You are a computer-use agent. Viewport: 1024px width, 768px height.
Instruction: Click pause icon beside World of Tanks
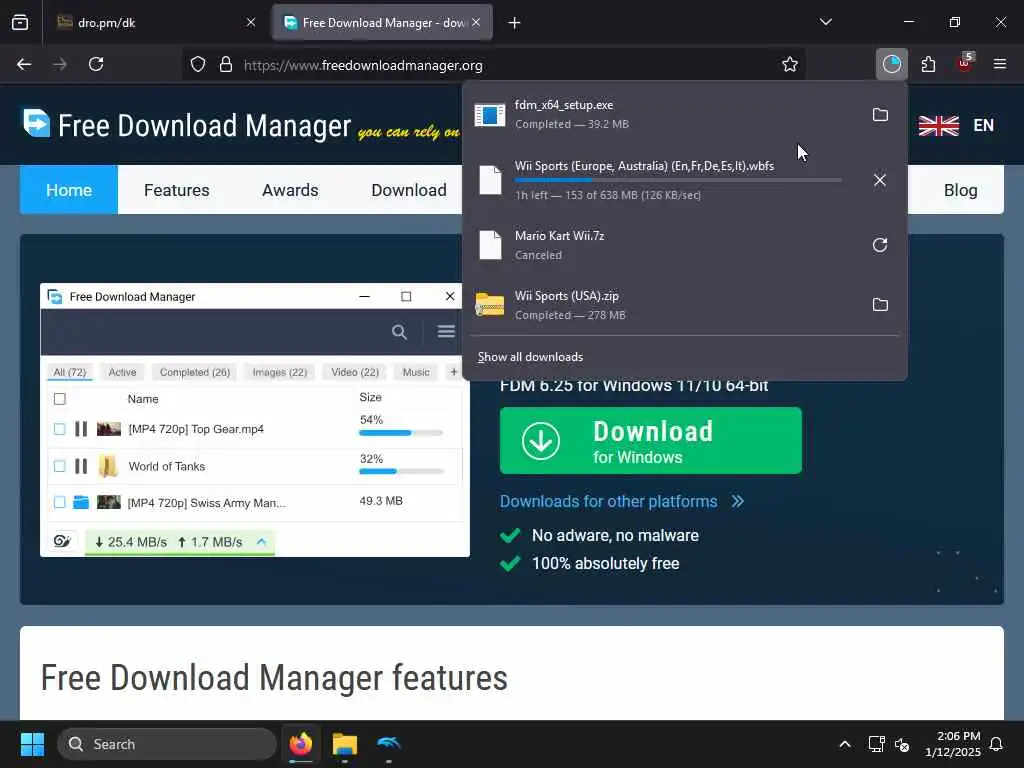click(x=81, y=466)
